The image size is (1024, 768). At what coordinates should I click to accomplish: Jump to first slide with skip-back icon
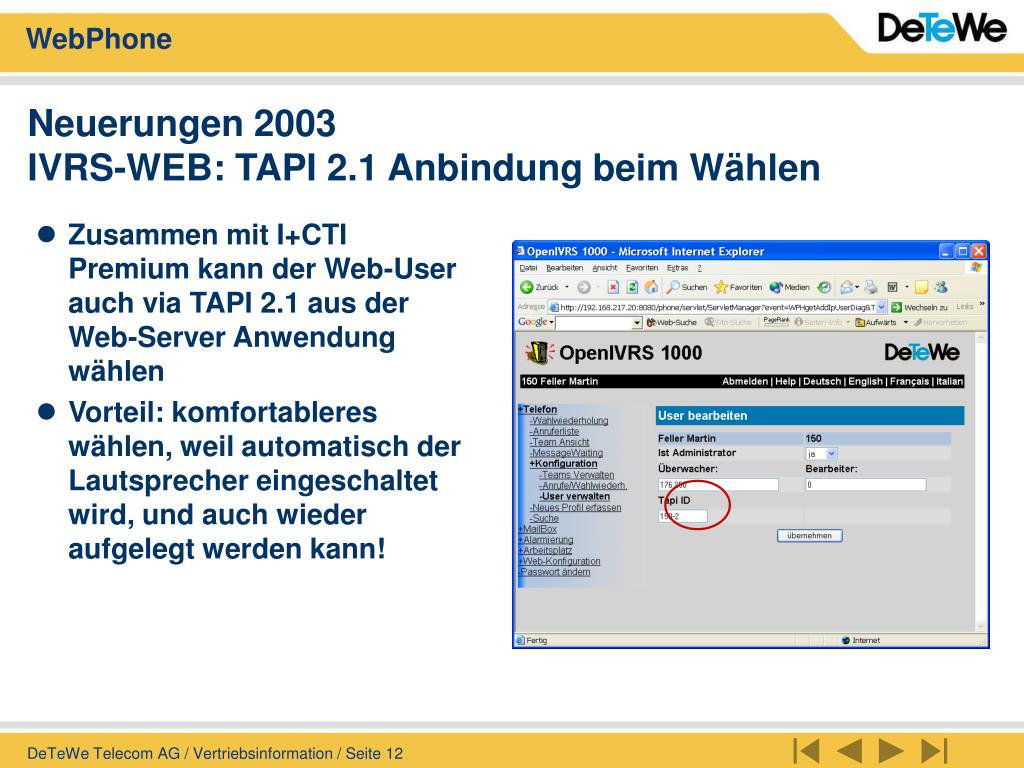click(807, 750)
